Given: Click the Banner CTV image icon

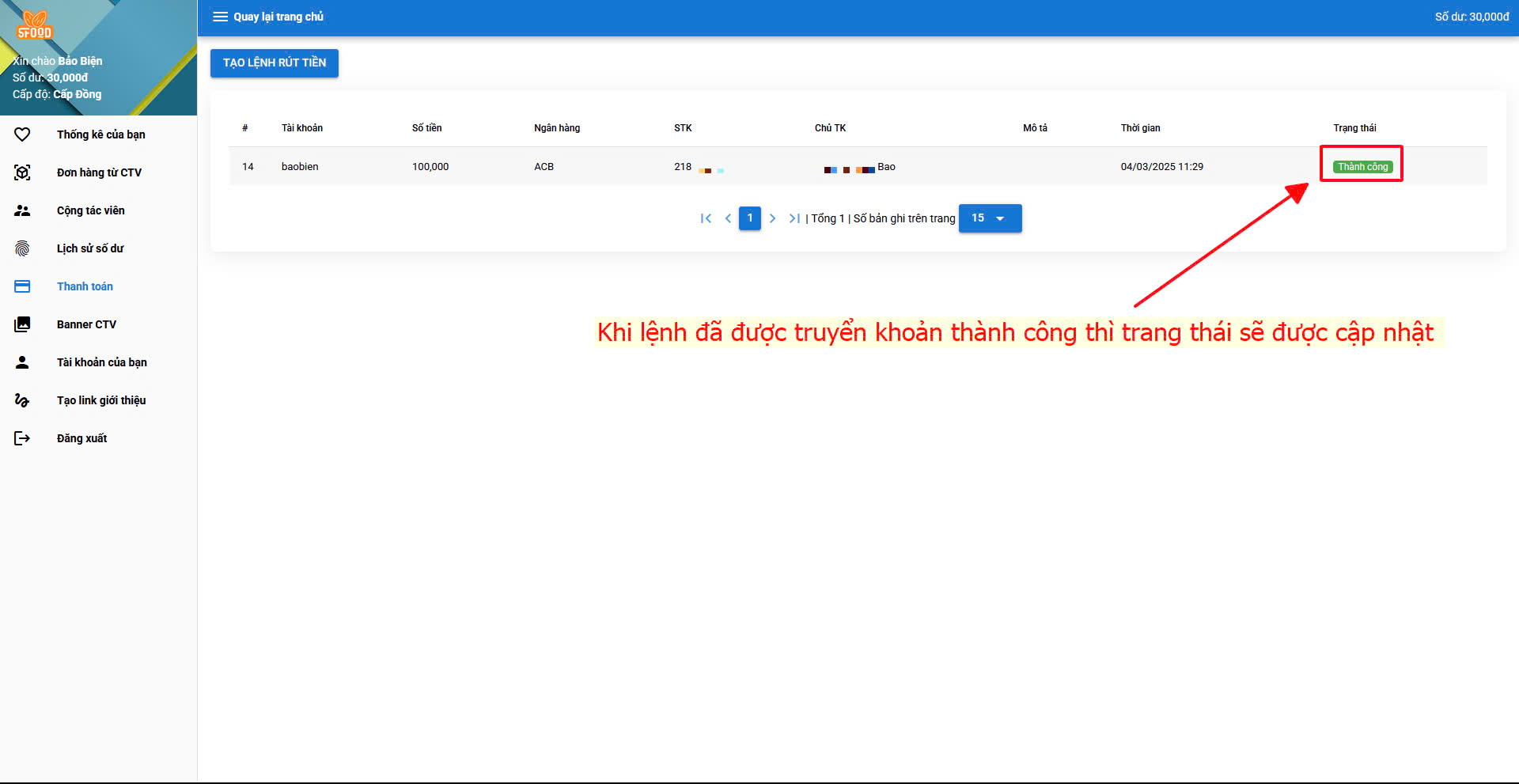Looking at the screenshot, I should point(22,324).
